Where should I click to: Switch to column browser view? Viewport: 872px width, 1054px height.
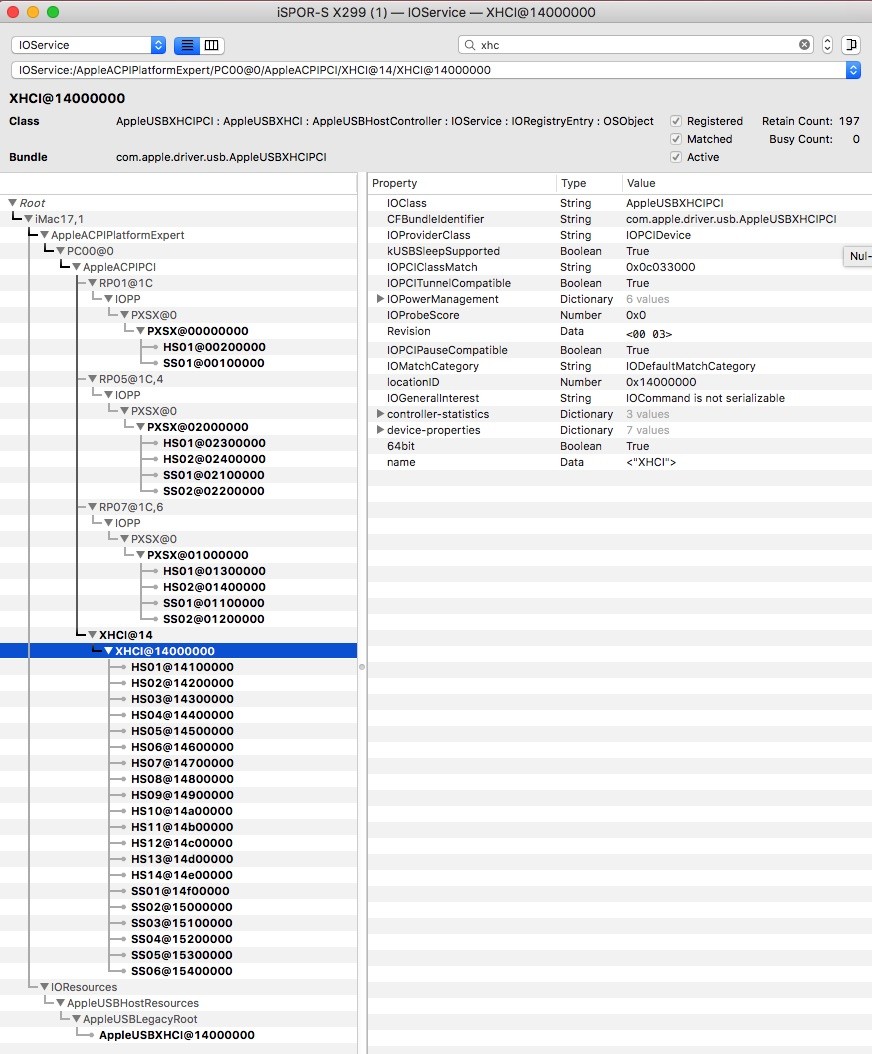(212, 45)
